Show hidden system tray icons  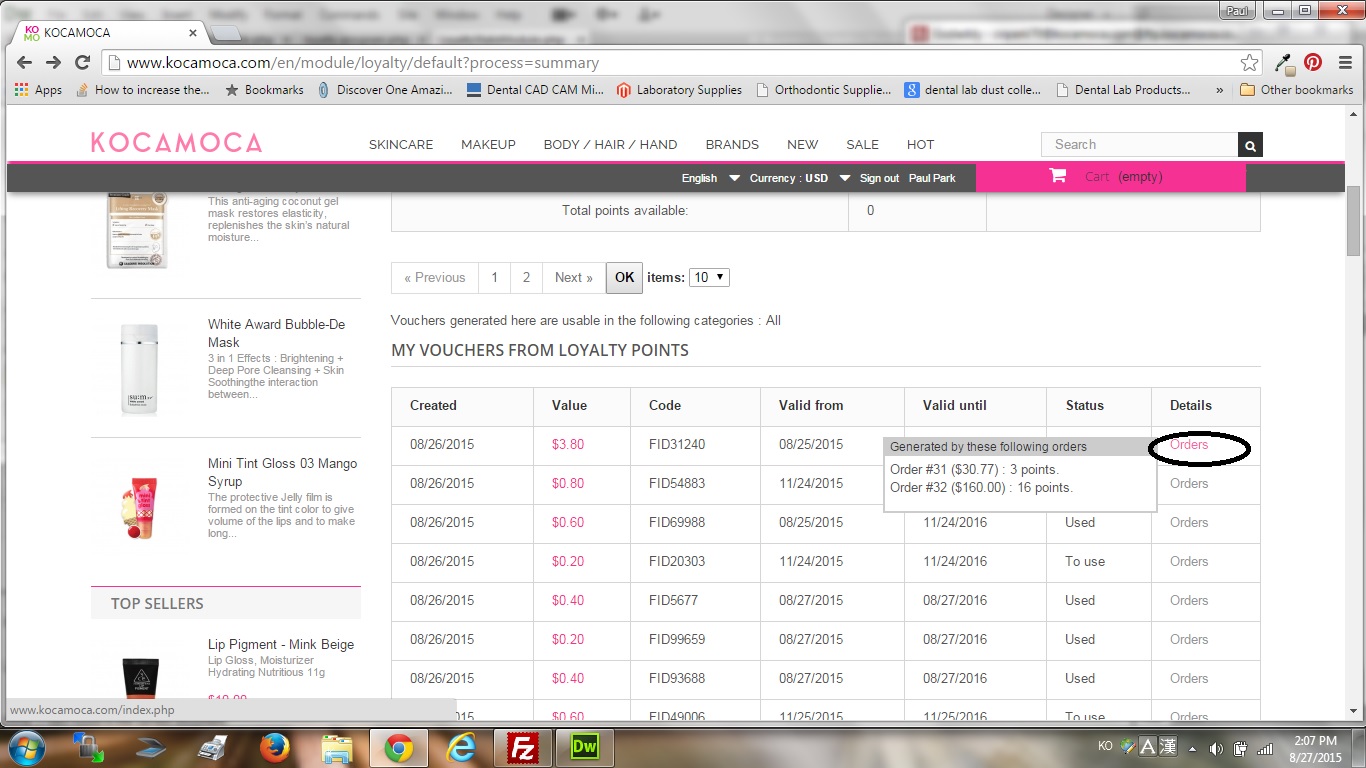click(x=1192, y=748)
